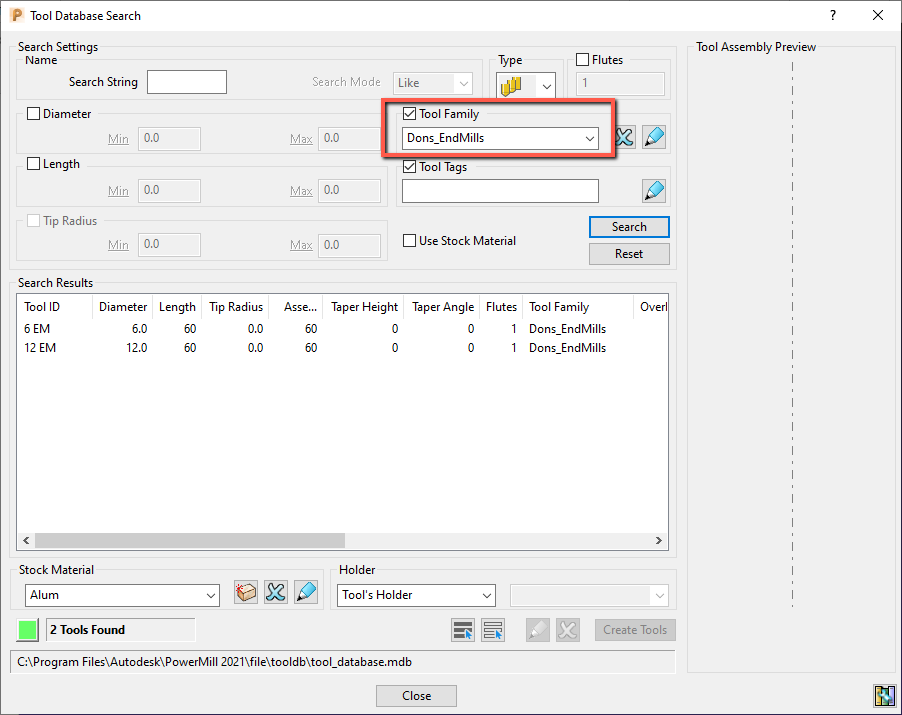This screenshot has height=715, width=902.
Task: Expand the Tool's Holder dropdown
Action: (x=486, y=595)
